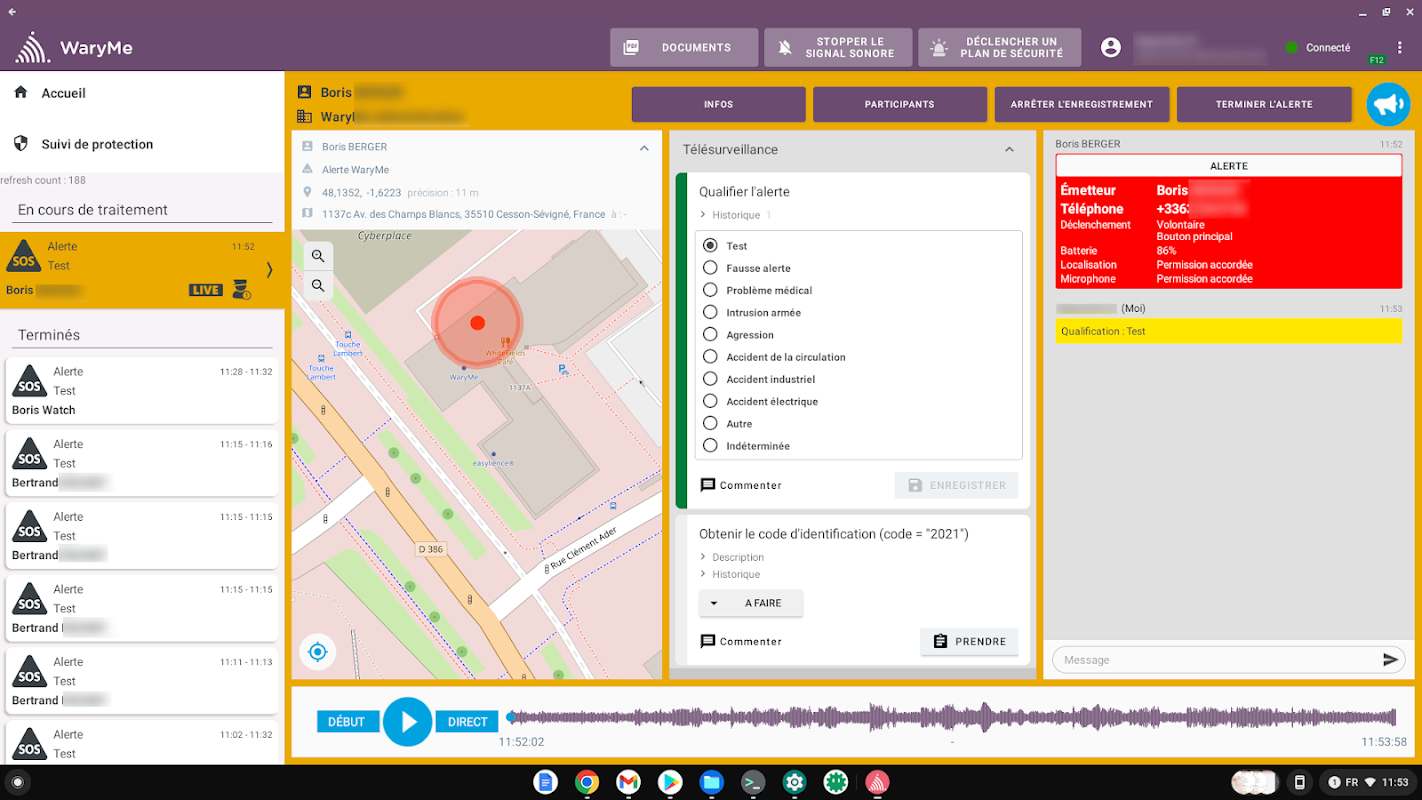Screen dimensions: 1422x800
Task: Expand Description under identification code
Action: (x=738, y=557)
